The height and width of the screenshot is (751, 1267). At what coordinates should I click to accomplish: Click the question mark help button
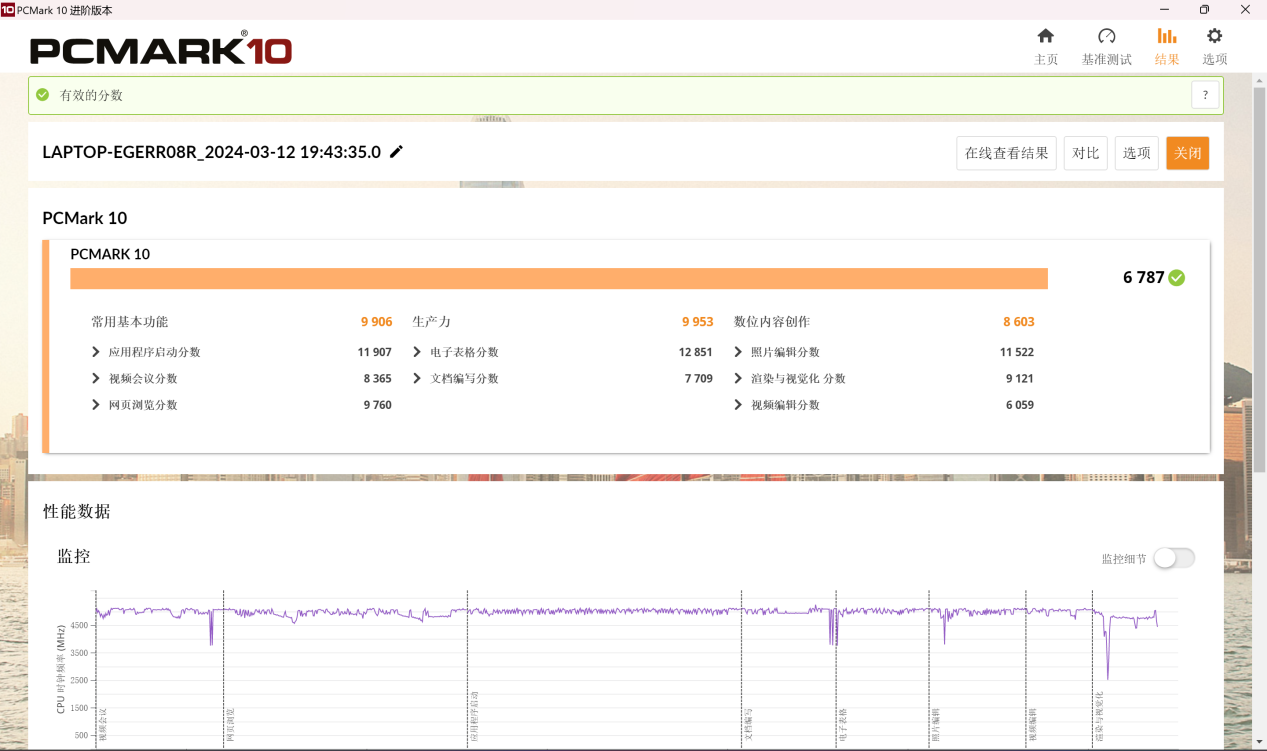1205,95
